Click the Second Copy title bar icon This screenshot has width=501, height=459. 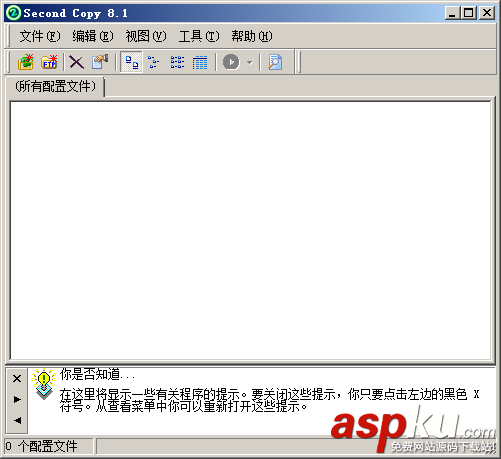[x=14, y=13]
